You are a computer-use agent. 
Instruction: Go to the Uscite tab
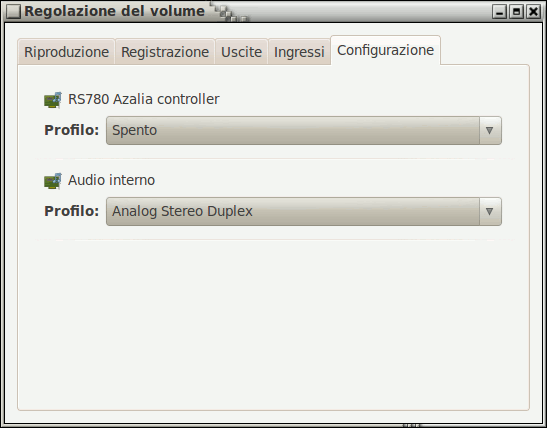tap(241, 52)
